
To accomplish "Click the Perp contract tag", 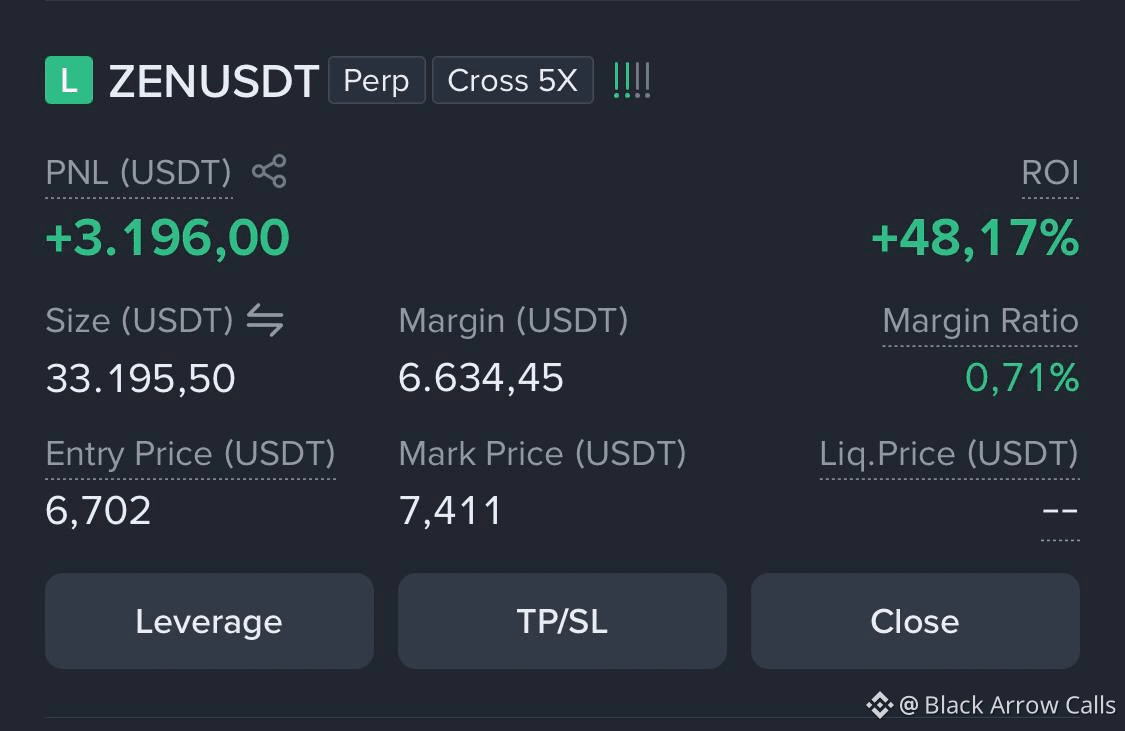I will pos(377,80).
